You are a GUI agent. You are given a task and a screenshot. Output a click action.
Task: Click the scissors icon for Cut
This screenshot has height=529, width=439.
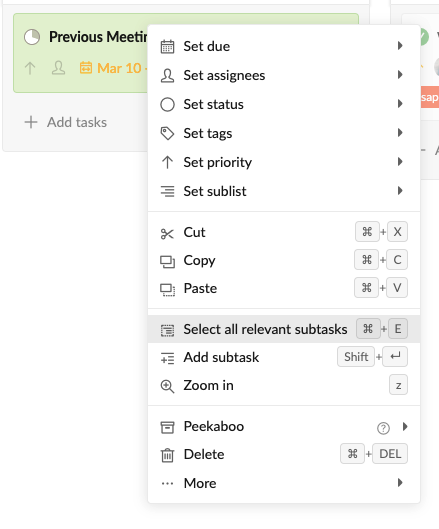[167, 233]
